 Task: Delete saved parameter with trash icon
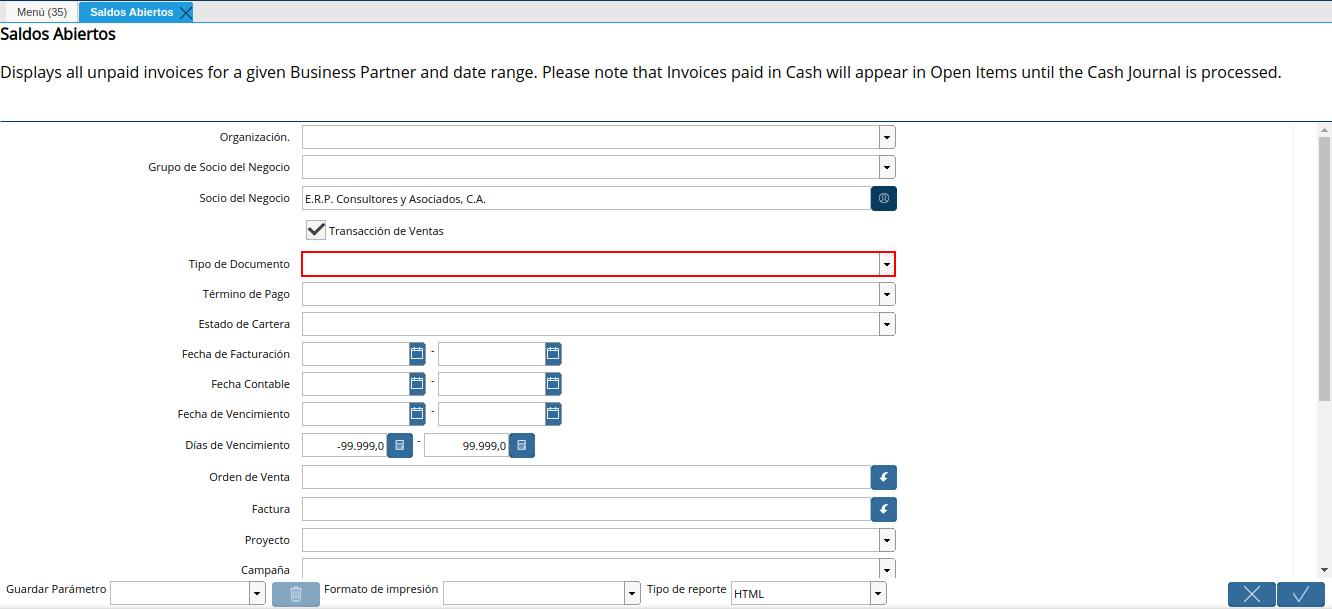tap(296, 594)
